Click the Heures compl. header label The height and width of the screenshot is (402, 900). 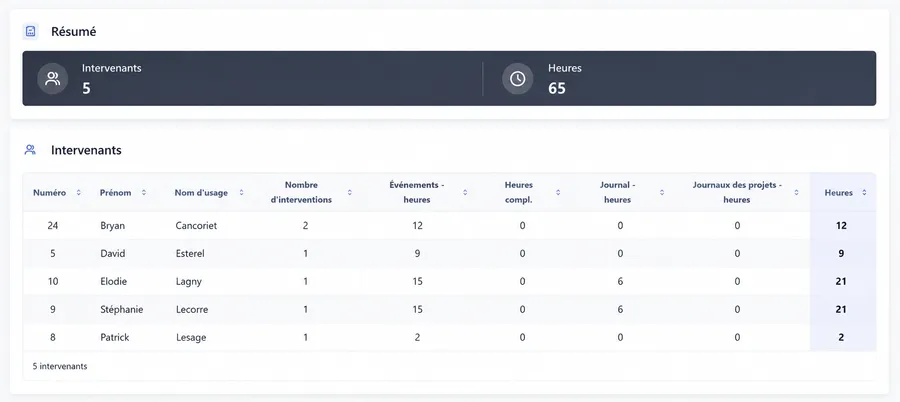(519, 192)
